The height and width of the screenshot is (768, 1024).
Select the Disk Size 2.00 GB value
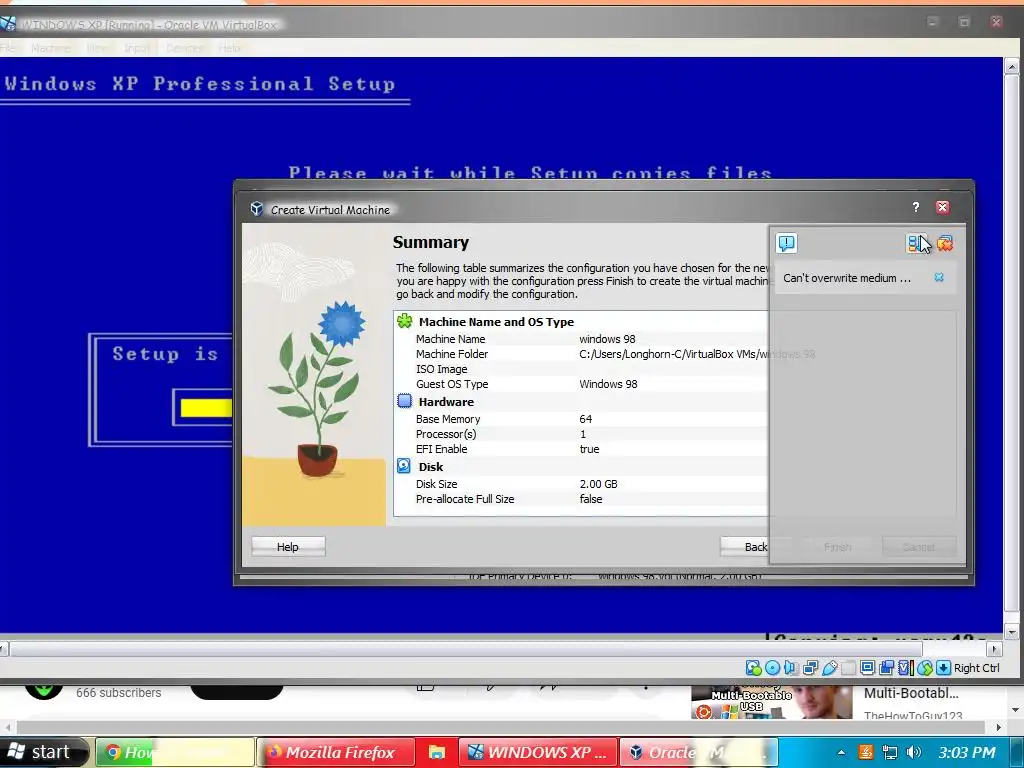click(598, 484)
